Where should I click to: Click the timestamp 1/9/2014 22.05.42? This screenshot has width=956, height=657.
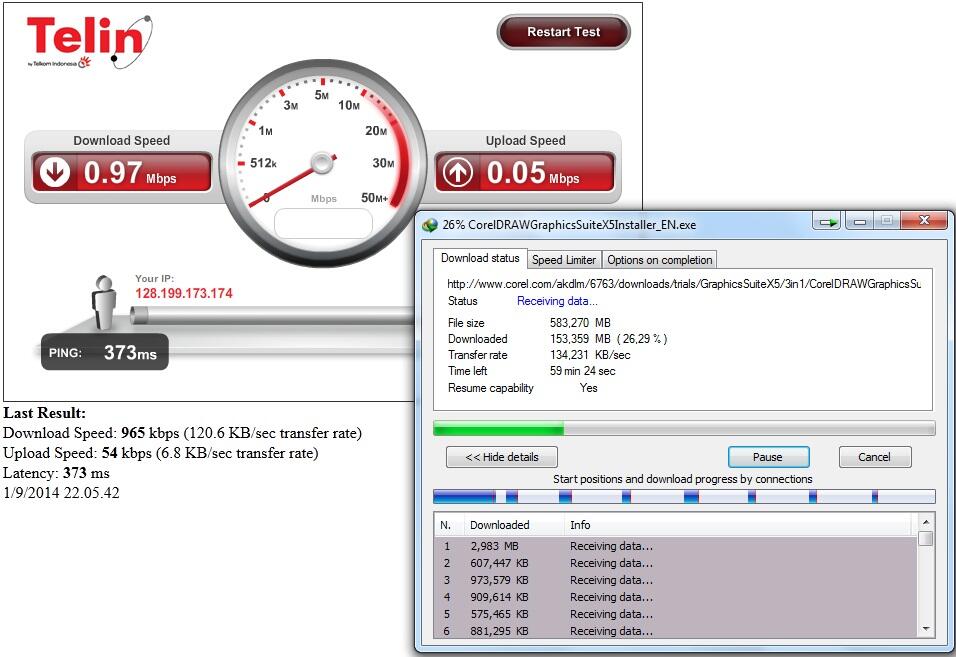(61, 493)
